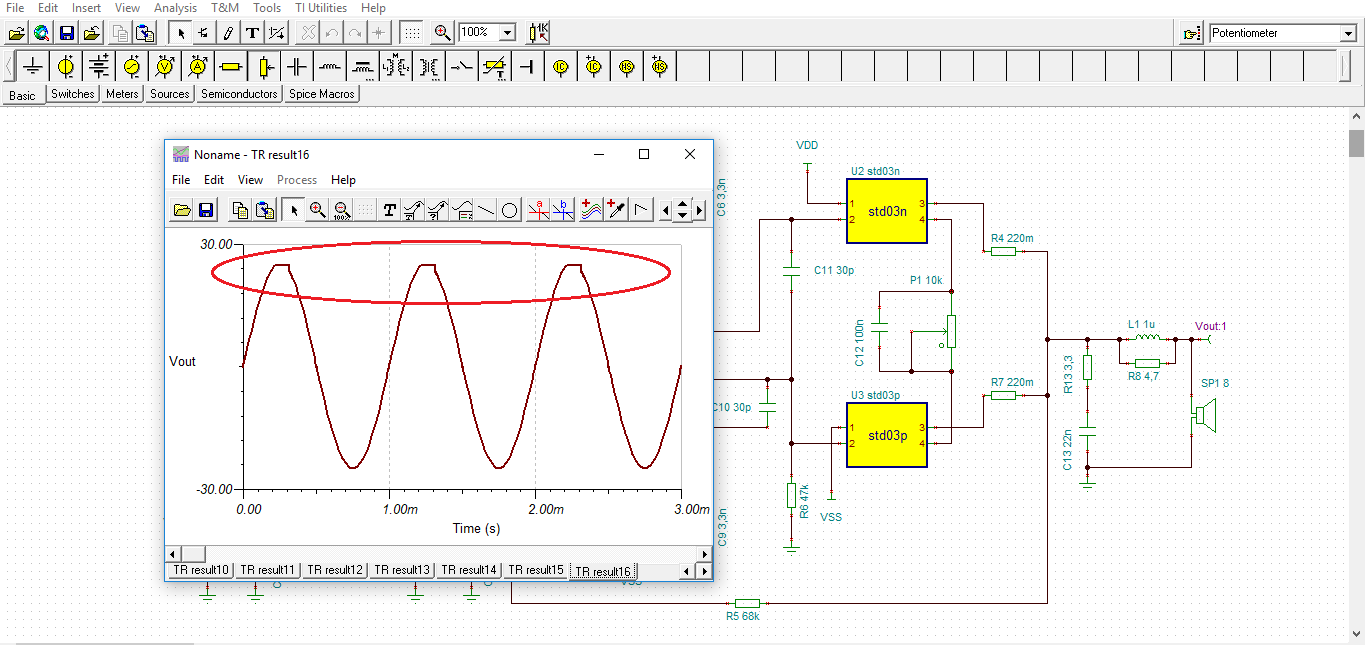
Task: Switch to the Sources component tab
Action: 169,94
